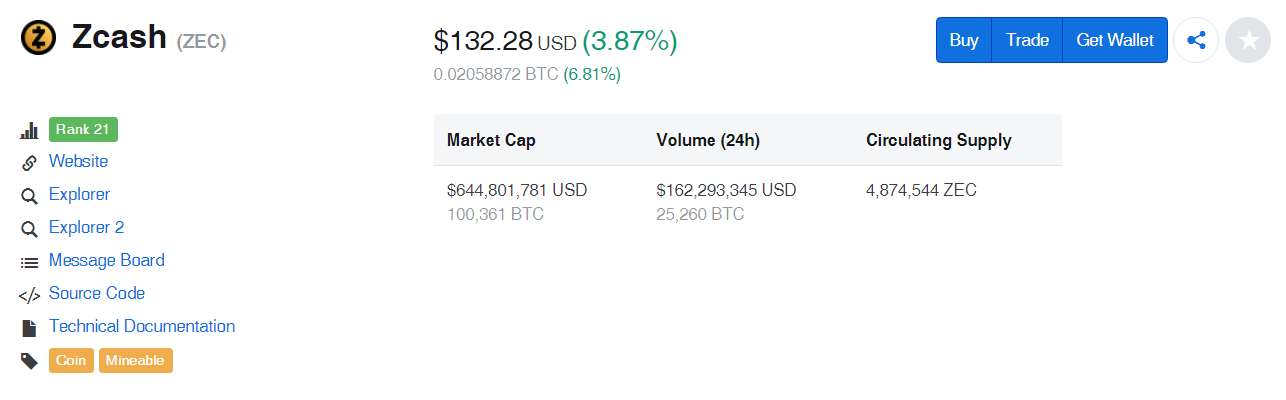This screenshot has width=1286, height=400.
Task: Open the Buy button
Action: [x=964, y=40]
